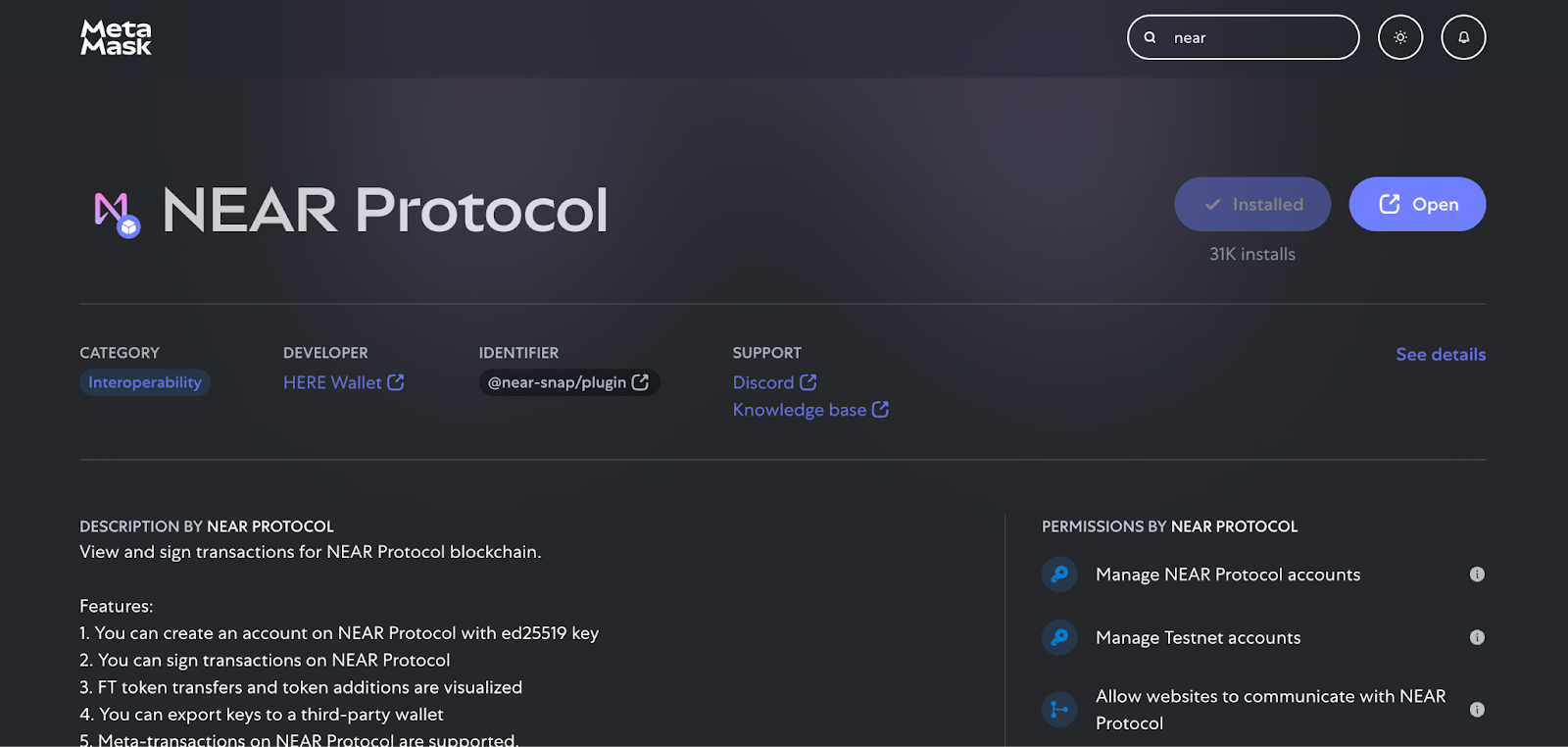
Task: Click "Allow websites to communicate with NEAR Protocol" text
Action: point(1271,710)
